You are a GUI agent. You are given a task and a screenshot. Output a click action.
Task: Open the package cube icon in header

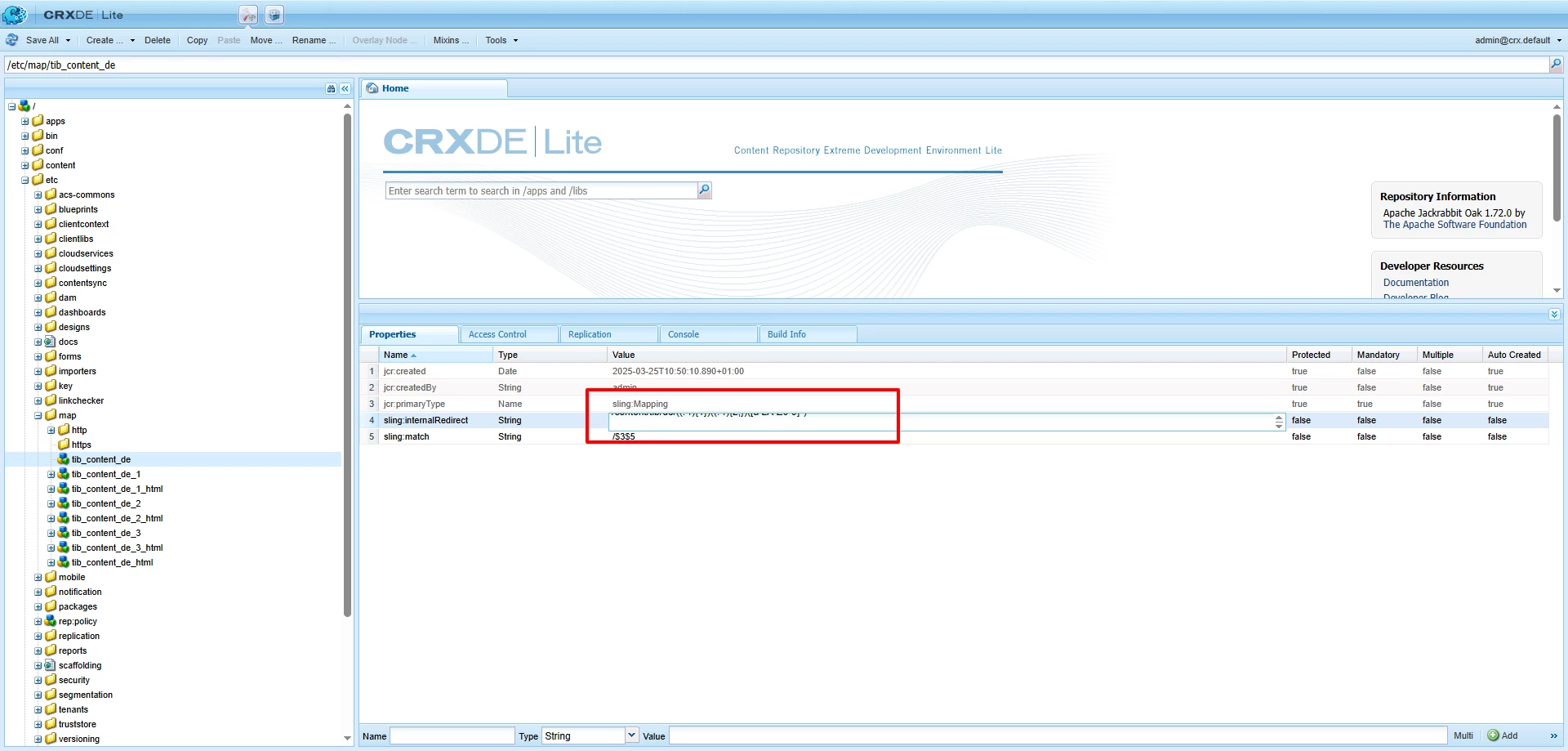(x=274, y=15)
